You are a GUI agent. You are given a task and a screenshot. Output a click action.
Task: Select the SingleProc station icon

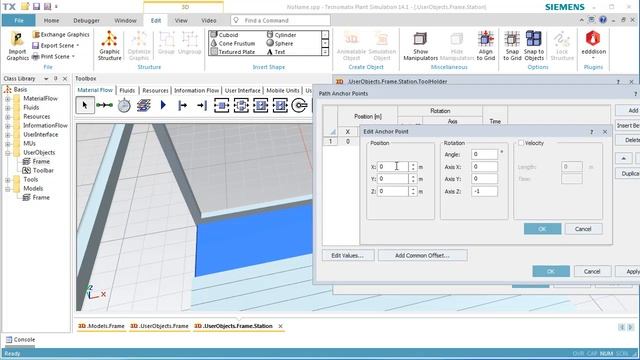click(x=222, y=105)
